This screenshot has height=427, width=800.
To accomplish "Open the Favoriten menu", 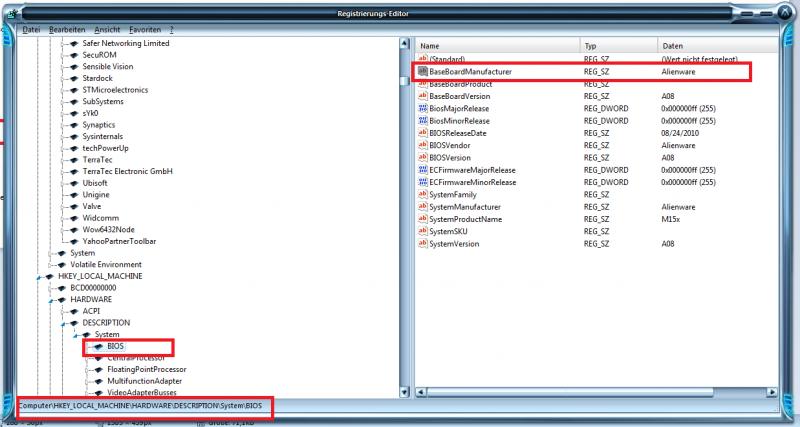I will (145, 30).
